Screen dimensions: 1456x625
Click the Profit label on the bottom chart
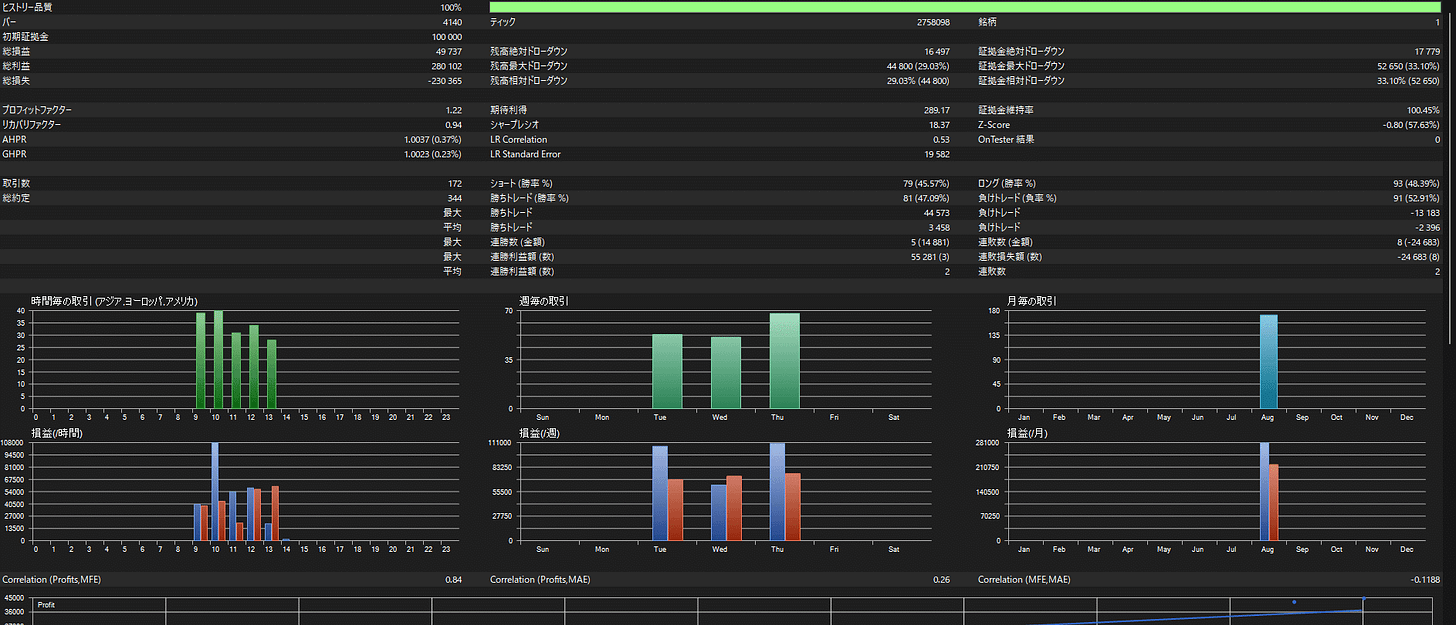(x=48, y=604)
